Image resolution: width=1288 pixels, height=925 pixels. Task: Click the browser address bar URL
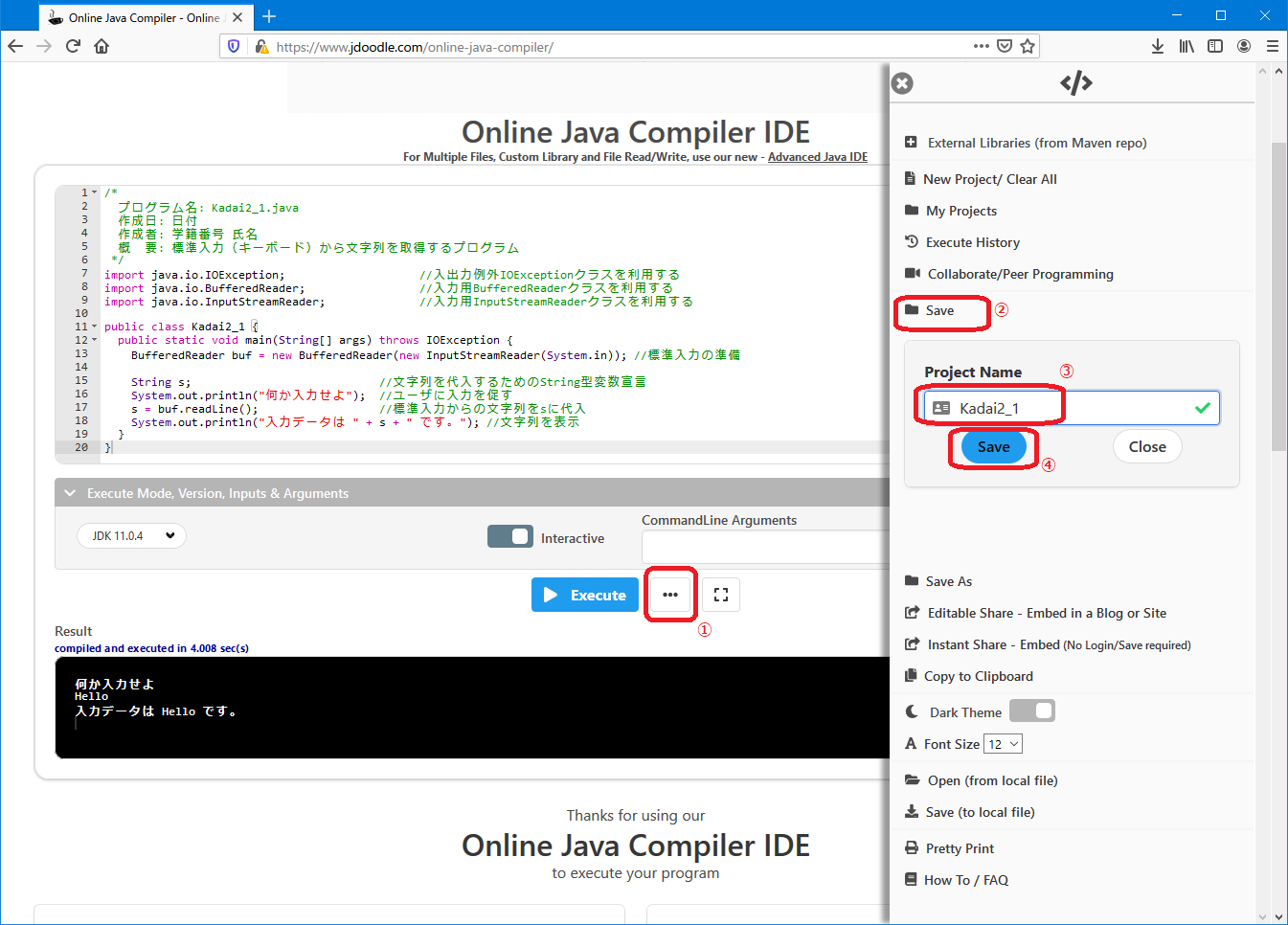[x=415, y=46]
